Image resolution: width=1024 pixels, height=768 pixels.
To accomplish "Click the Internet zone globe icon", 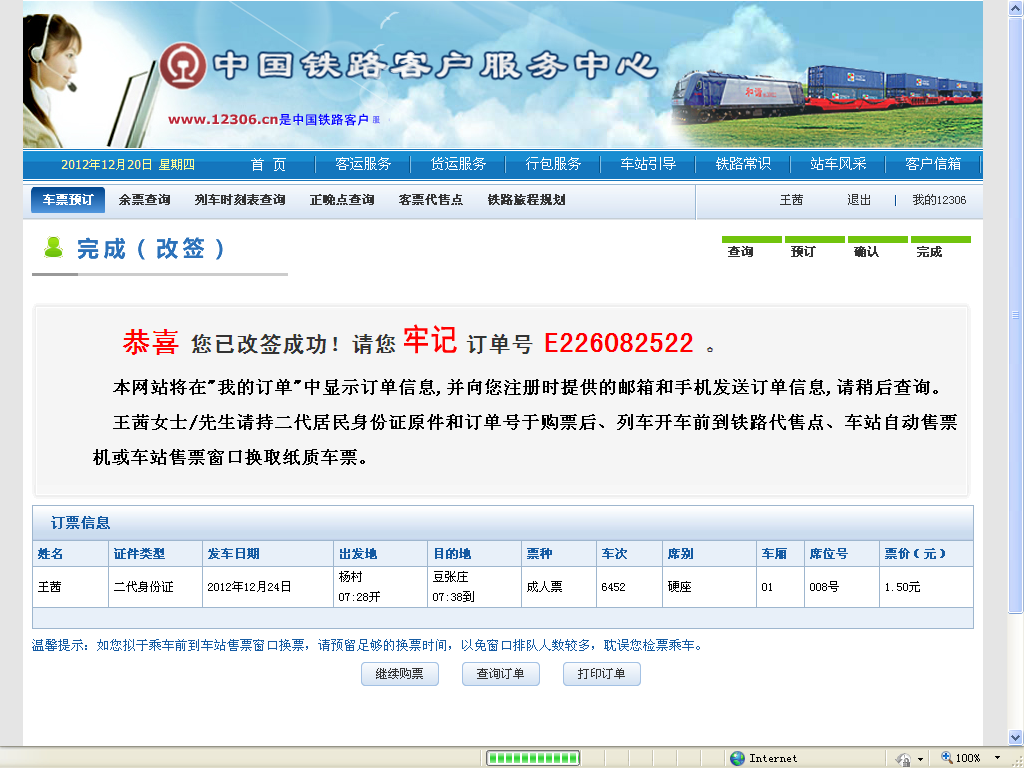I will click(x=737, y=758).
